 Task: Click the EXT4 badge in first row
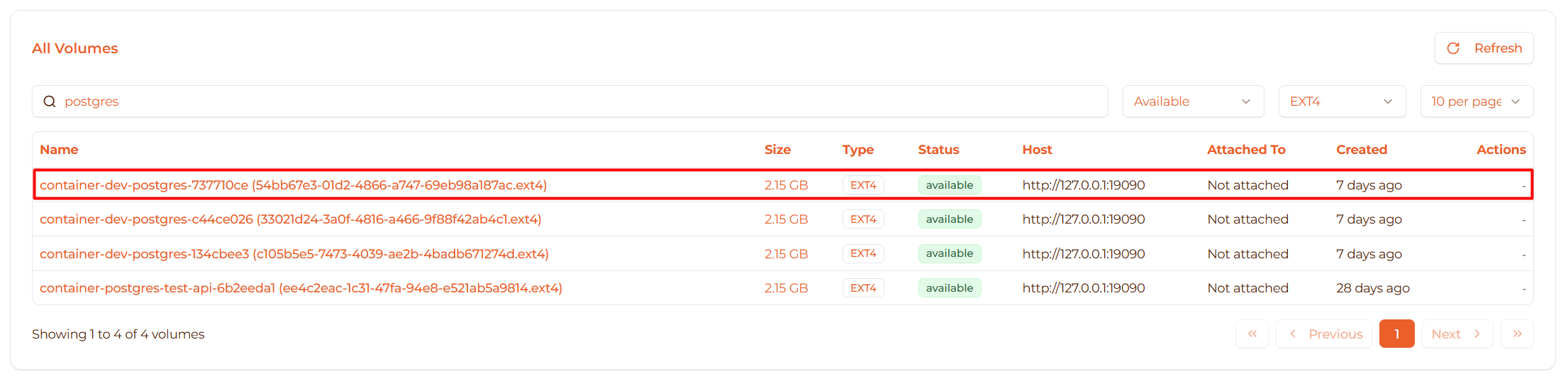click(x=863, y=185)
